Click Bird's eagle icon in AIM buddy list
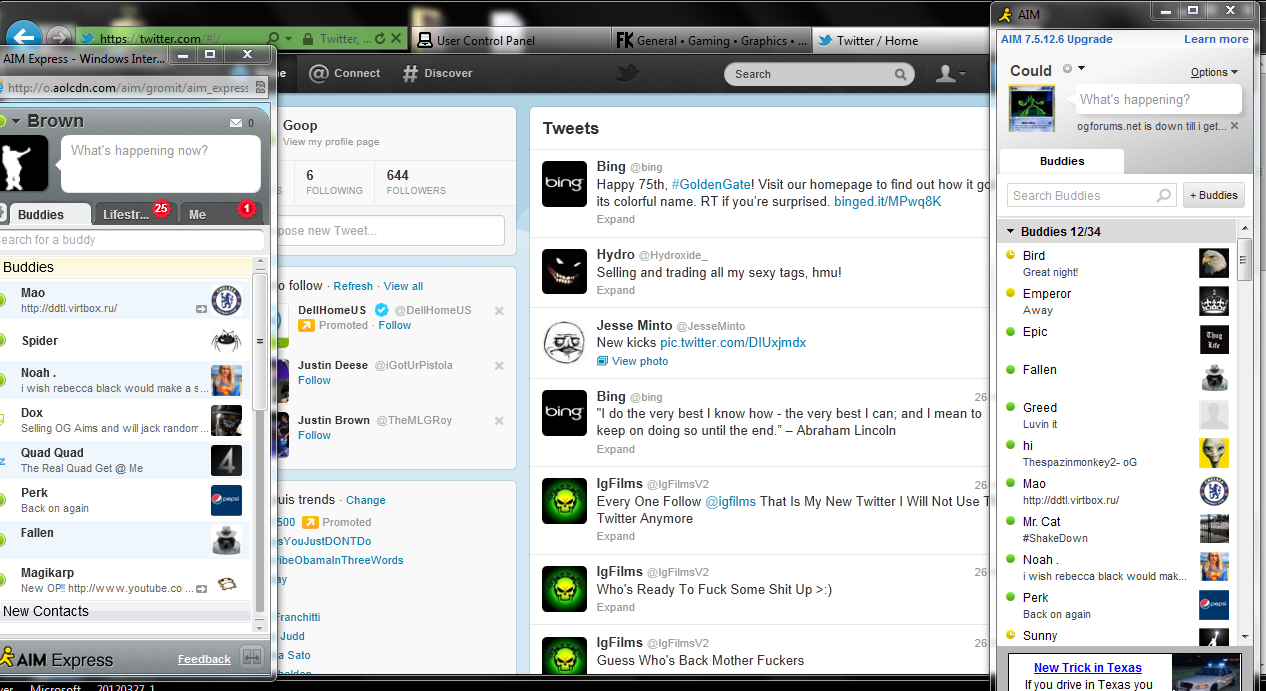 [1214, 263]
